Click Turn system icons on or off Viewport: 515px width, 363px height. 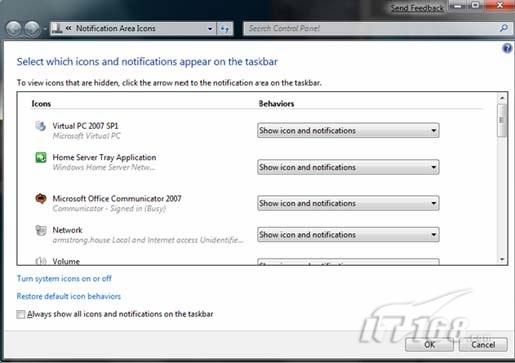[x=64, y=278]
